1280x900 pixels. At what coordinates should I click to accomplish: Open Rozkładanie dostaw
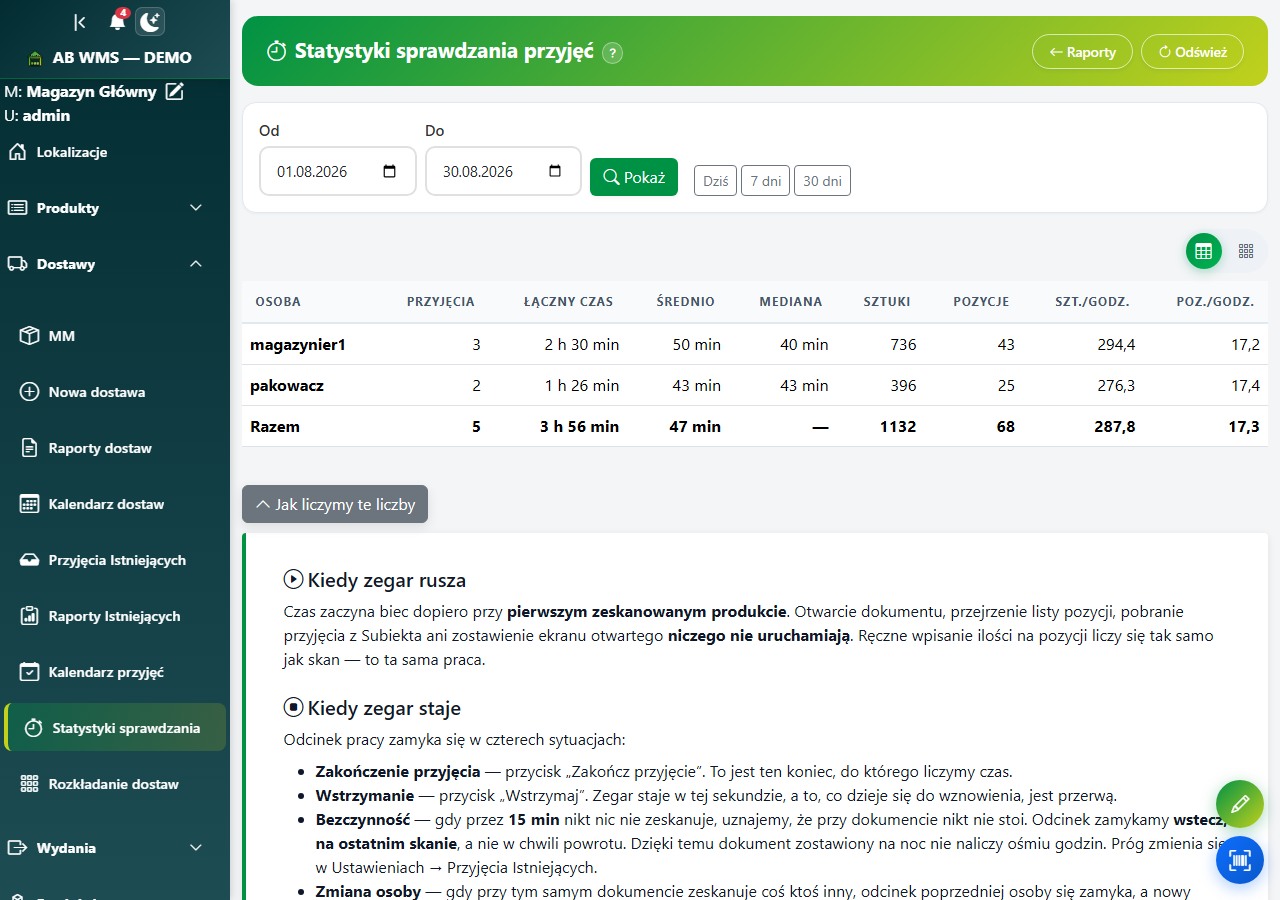click(x=115, y=784)
